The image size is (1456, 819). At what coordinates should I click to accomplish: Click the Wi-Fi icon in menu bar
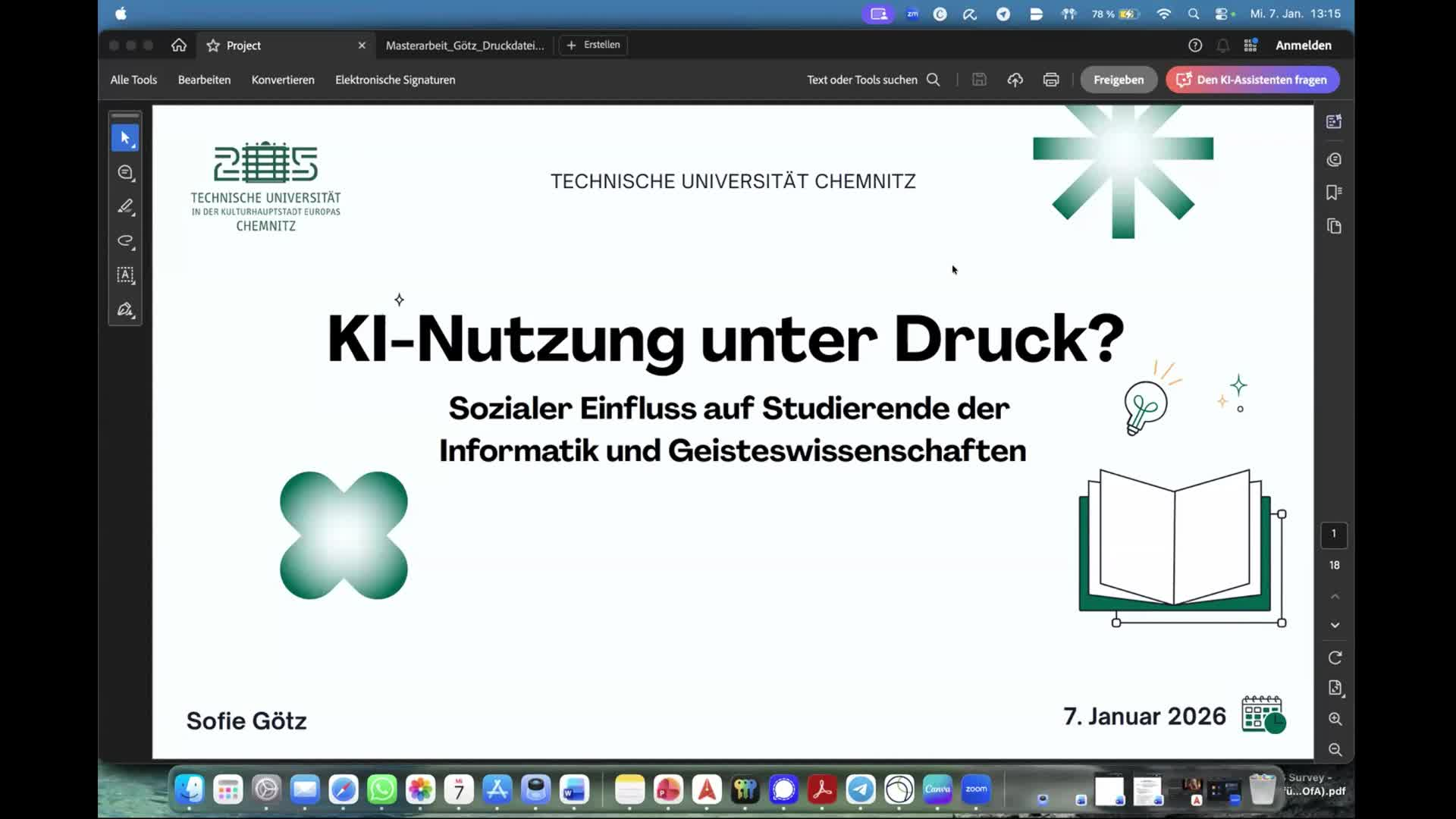[x=1163, y=14]
